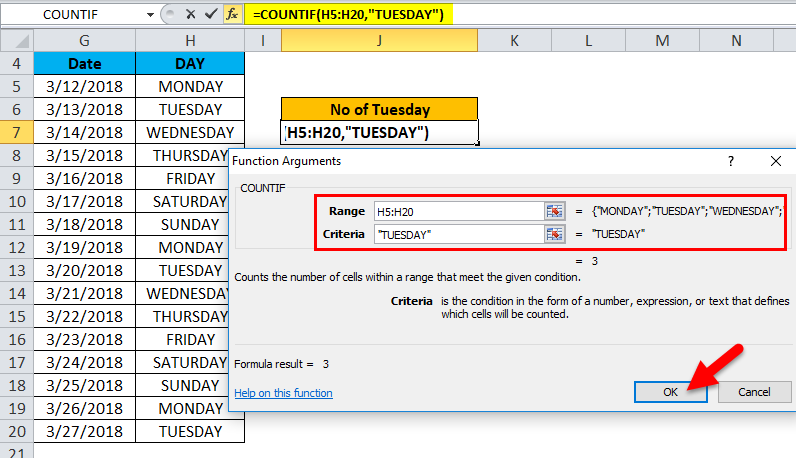
Task: Select date cell 3/27/2018
Action: click(x=84, y=432)
